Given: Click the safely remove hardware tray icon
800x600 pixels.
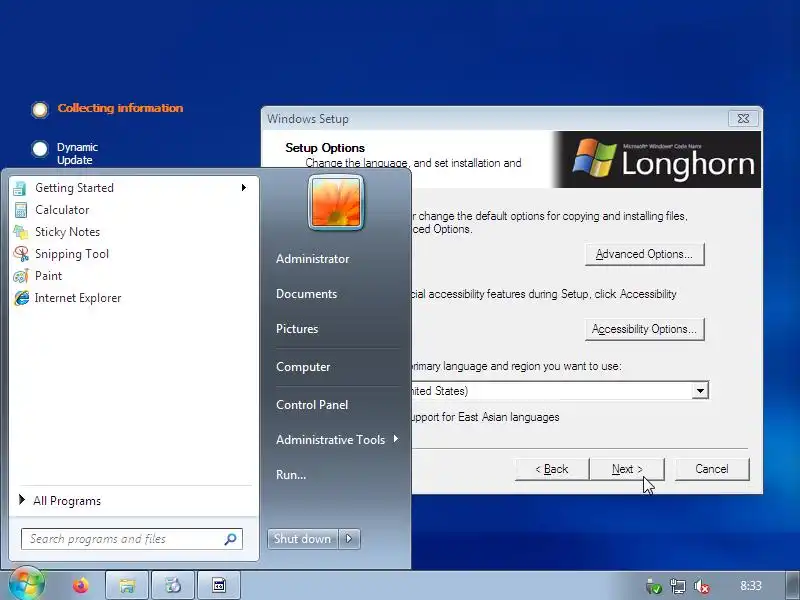Looking at the screenshot, I should pos(654,586).
